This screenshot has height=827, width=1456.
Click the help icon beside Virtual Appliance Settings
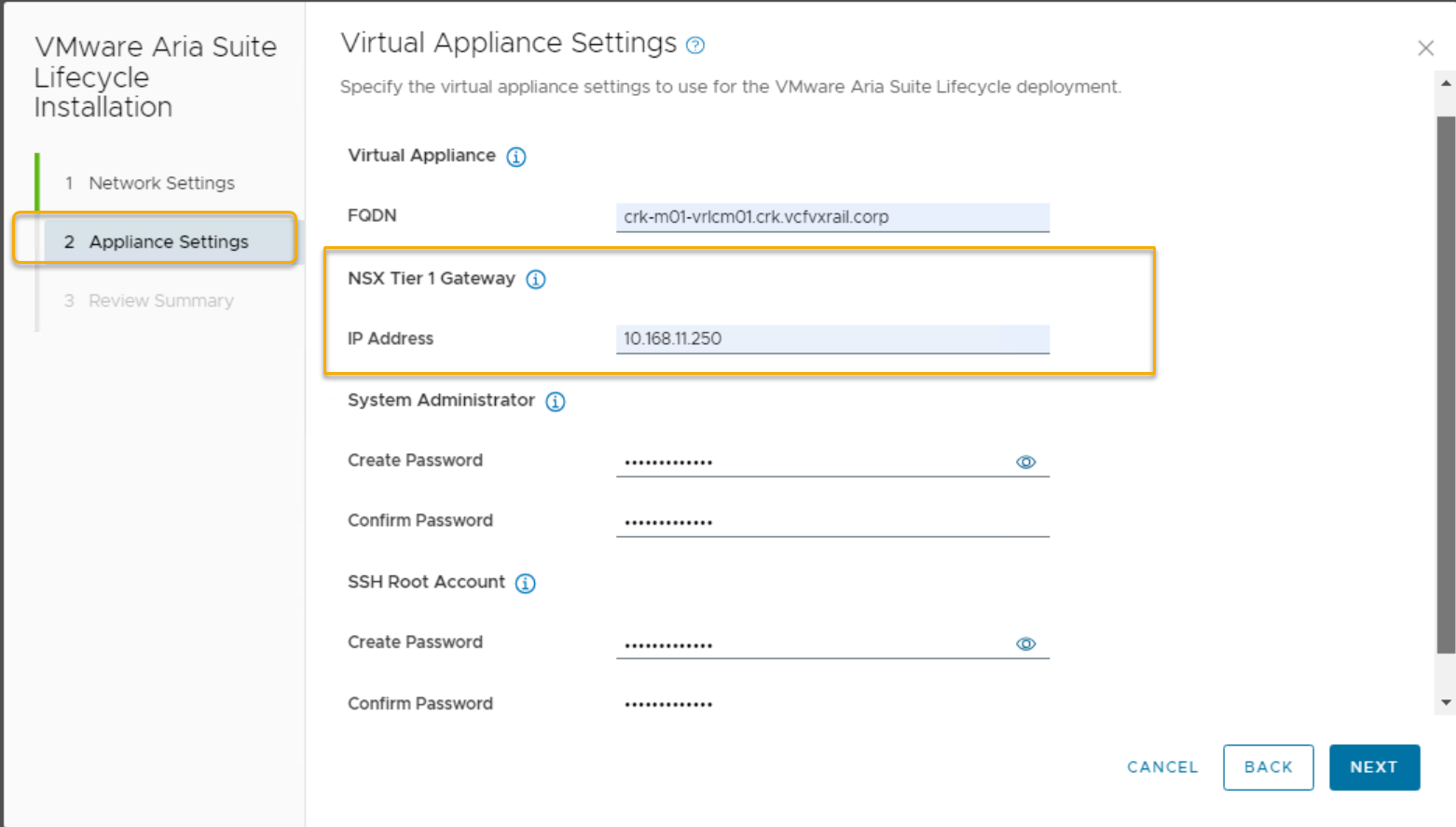point(695,45)
